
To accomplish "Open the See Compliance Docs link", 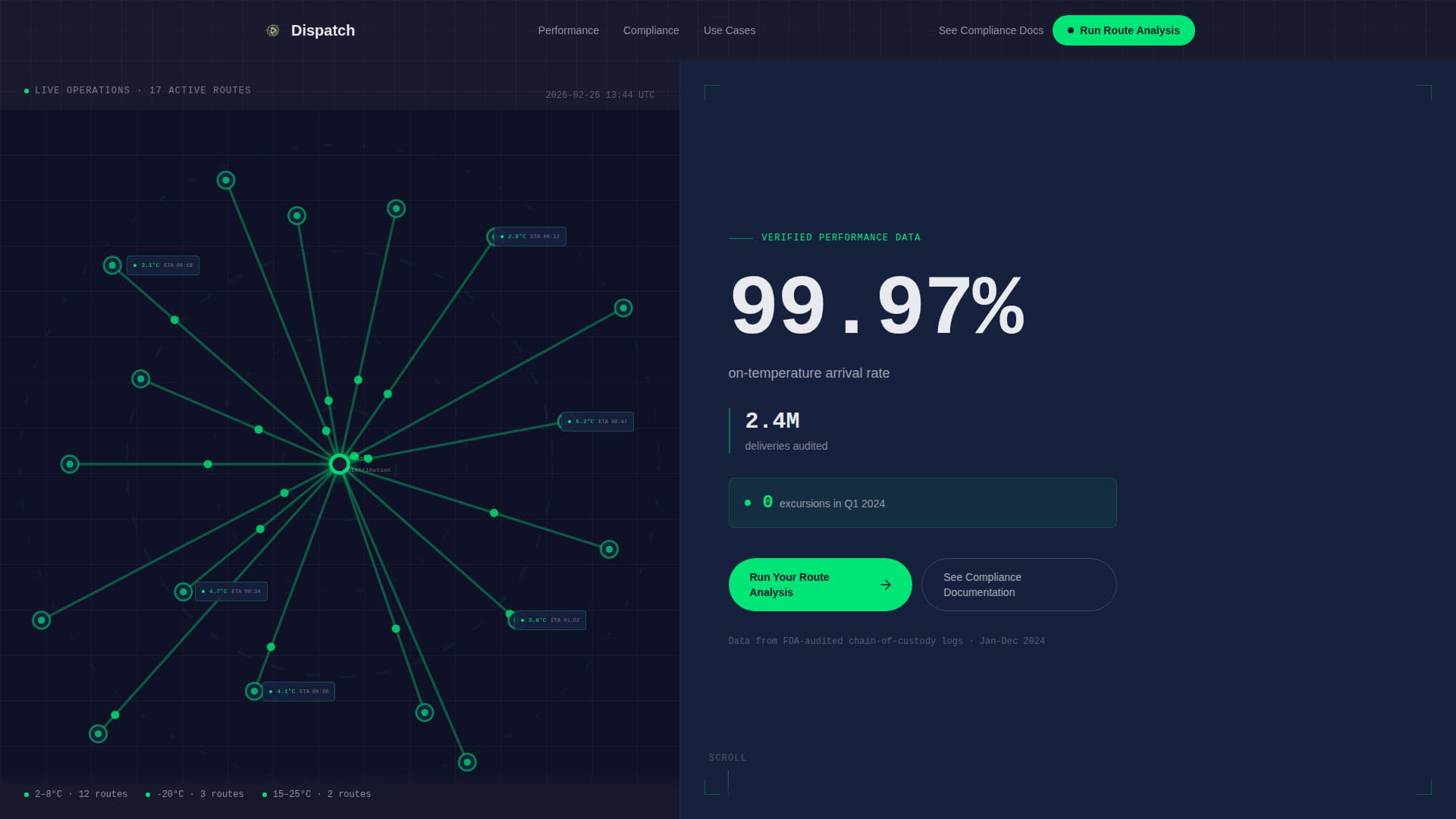I will (990, 30).
